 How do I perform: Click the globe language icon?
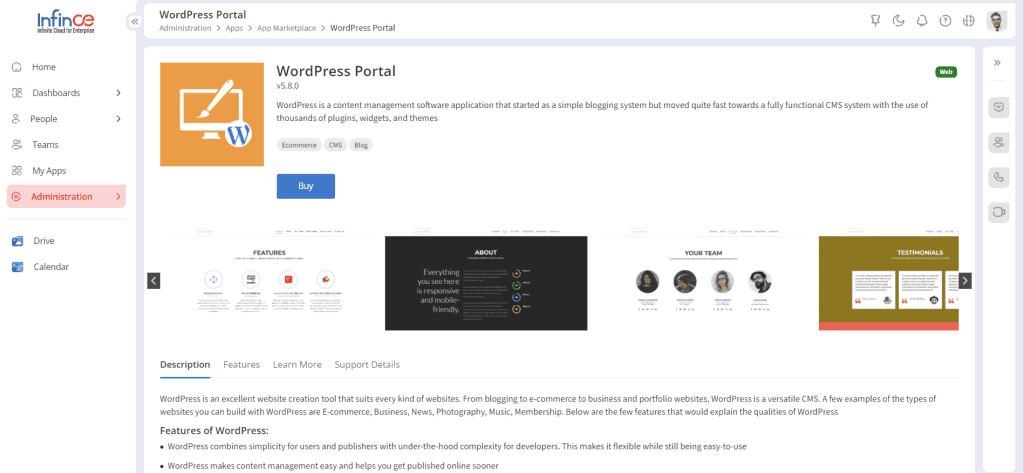point(968,20)
